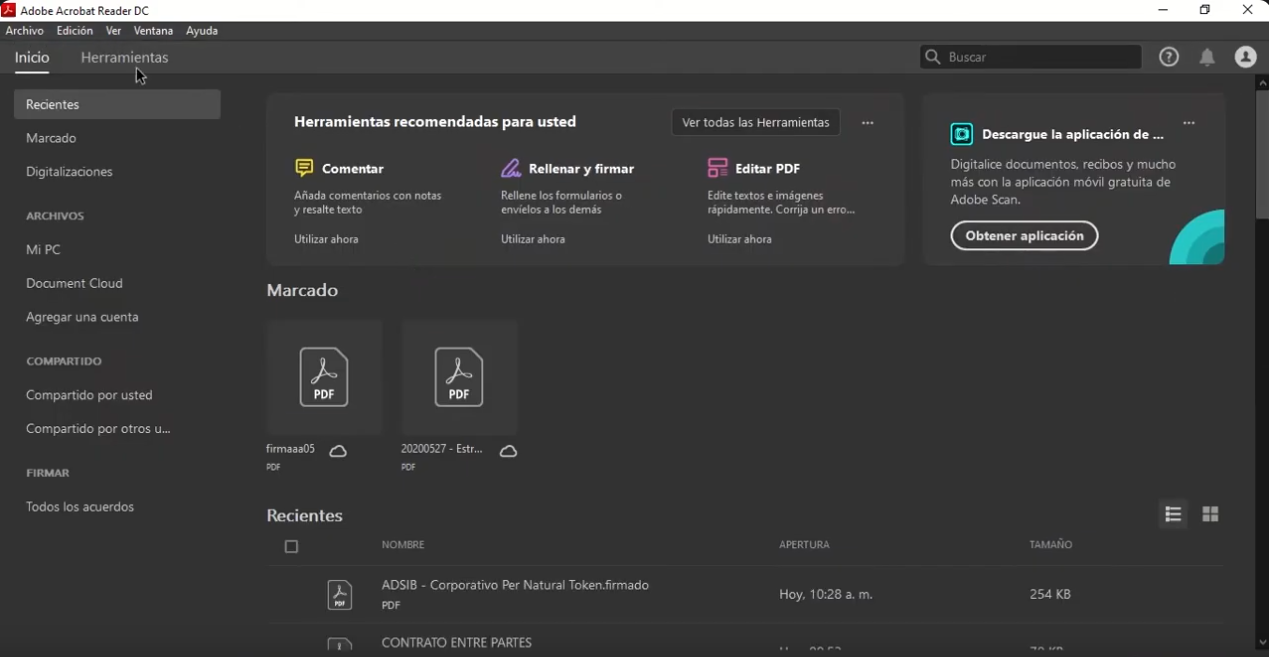Click the Adobe Acrobat title bar logo
The image size is (1269, 657).
[x=8, y=10]
